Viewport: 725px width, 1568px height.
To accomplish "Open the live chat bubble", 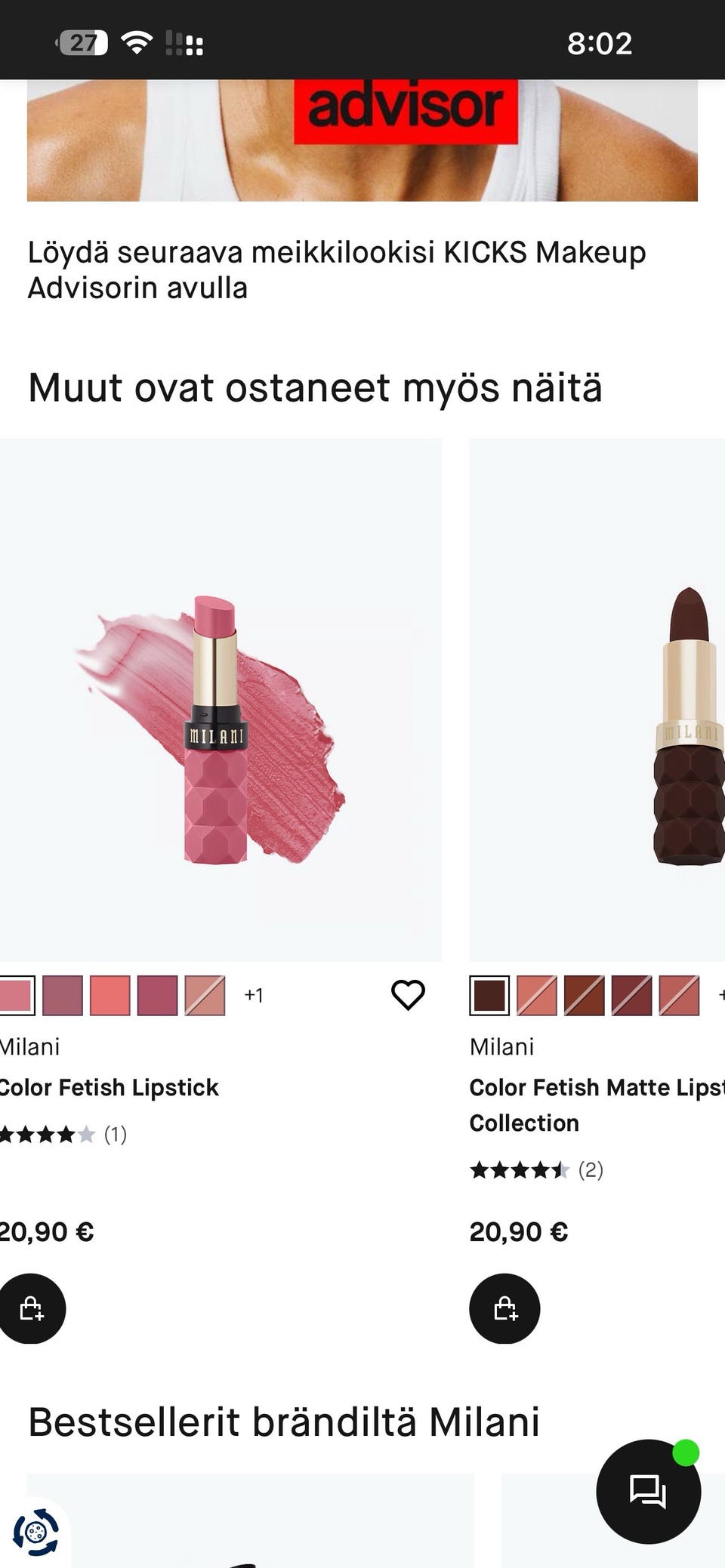I will [x=648, y=1491].
